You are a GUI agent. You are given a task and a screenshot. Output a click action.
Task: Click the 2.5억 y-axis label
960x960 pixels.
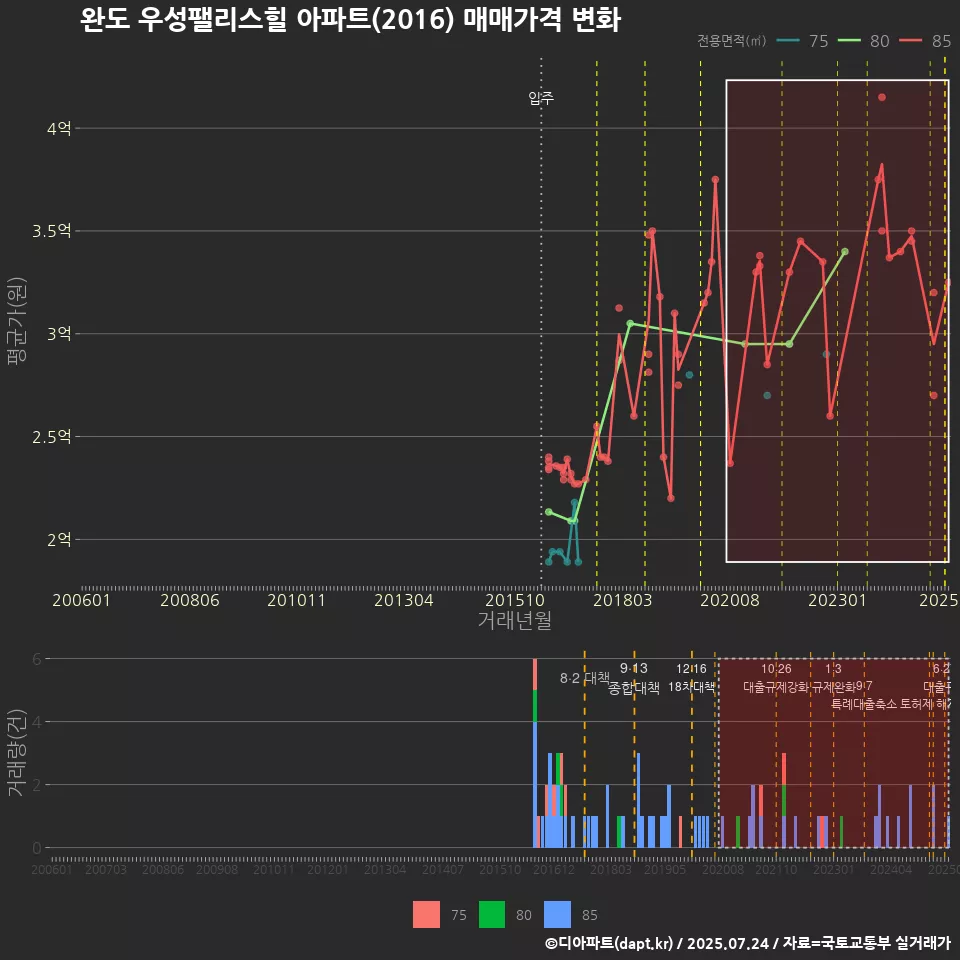[x=52, y=437]
